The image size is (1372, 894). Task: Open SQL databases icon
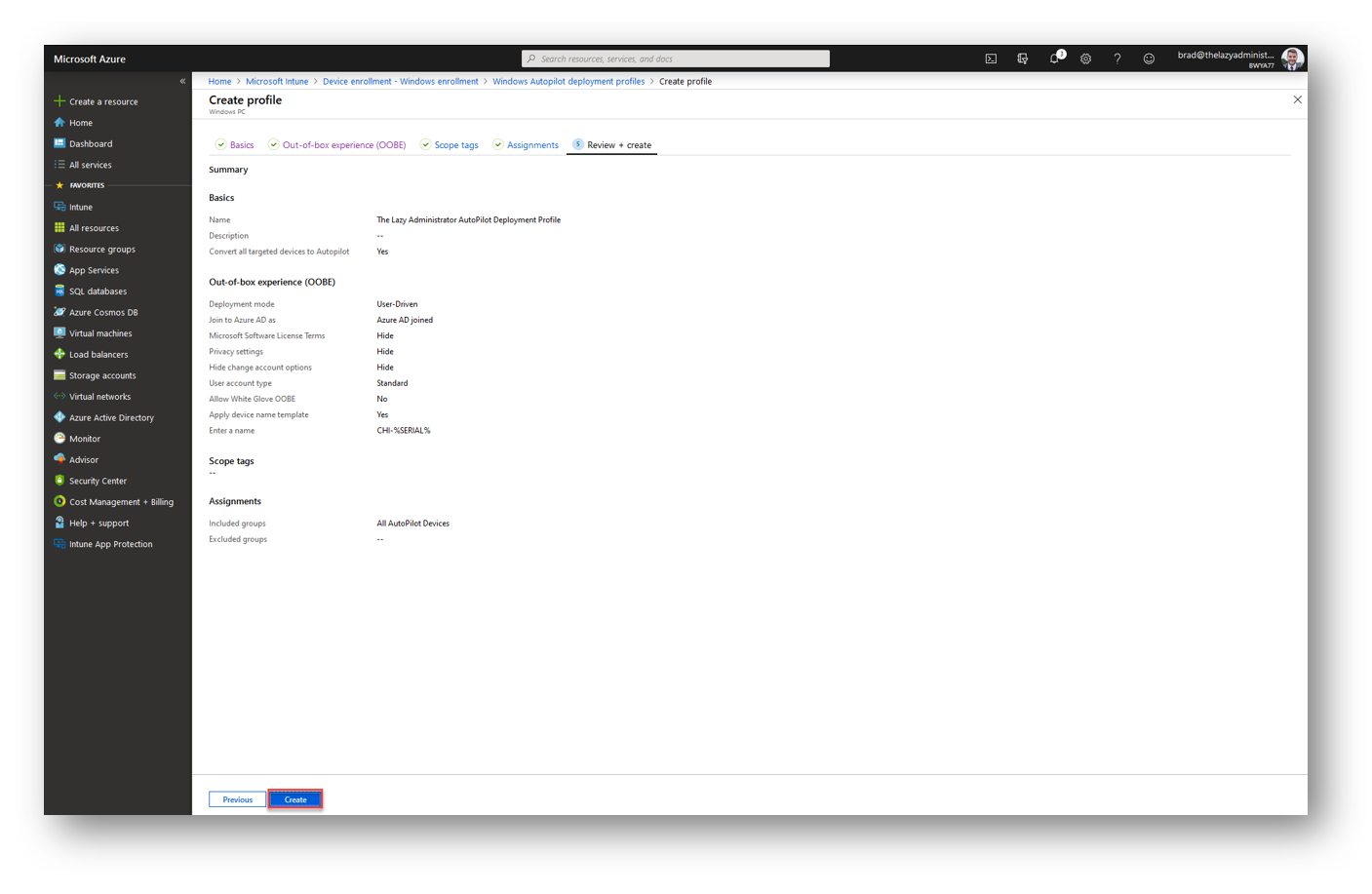(59, 291)
